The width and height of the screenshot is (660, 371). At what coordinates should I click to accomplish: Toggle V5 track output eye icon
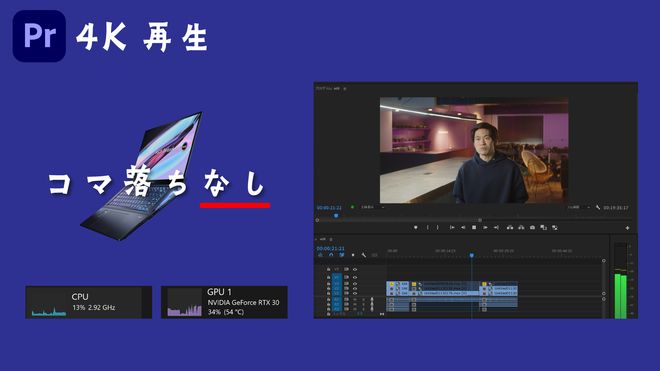[355, 270]
